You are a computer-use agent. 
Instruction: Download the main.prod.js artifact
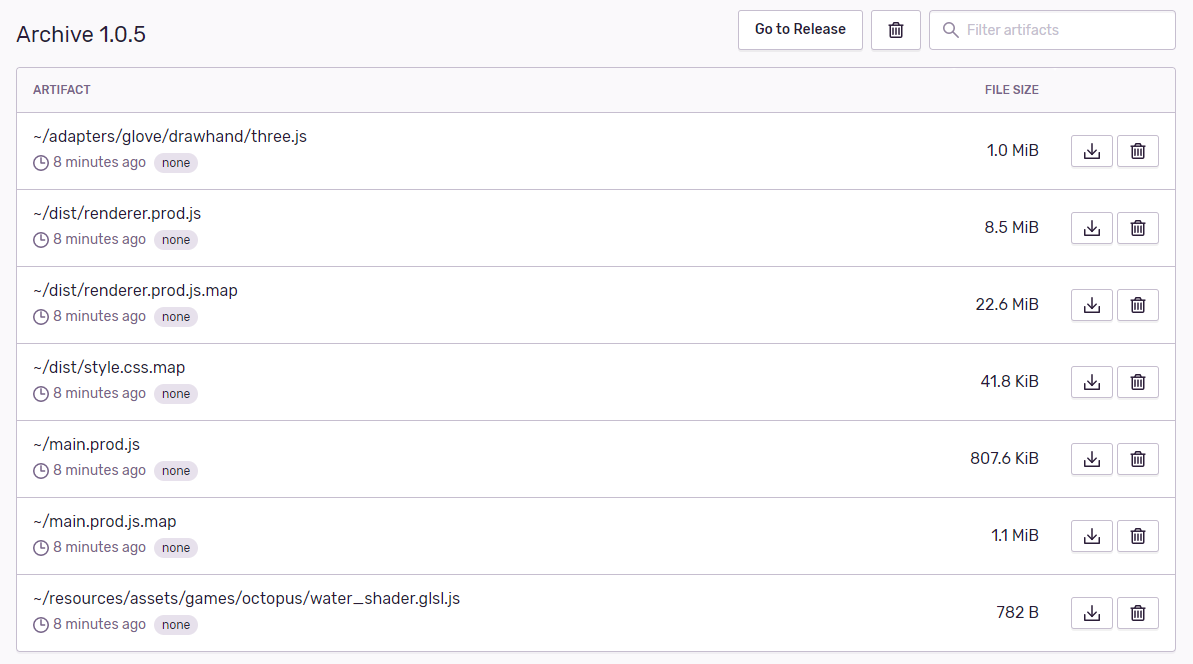click(x=1091, y=458)
